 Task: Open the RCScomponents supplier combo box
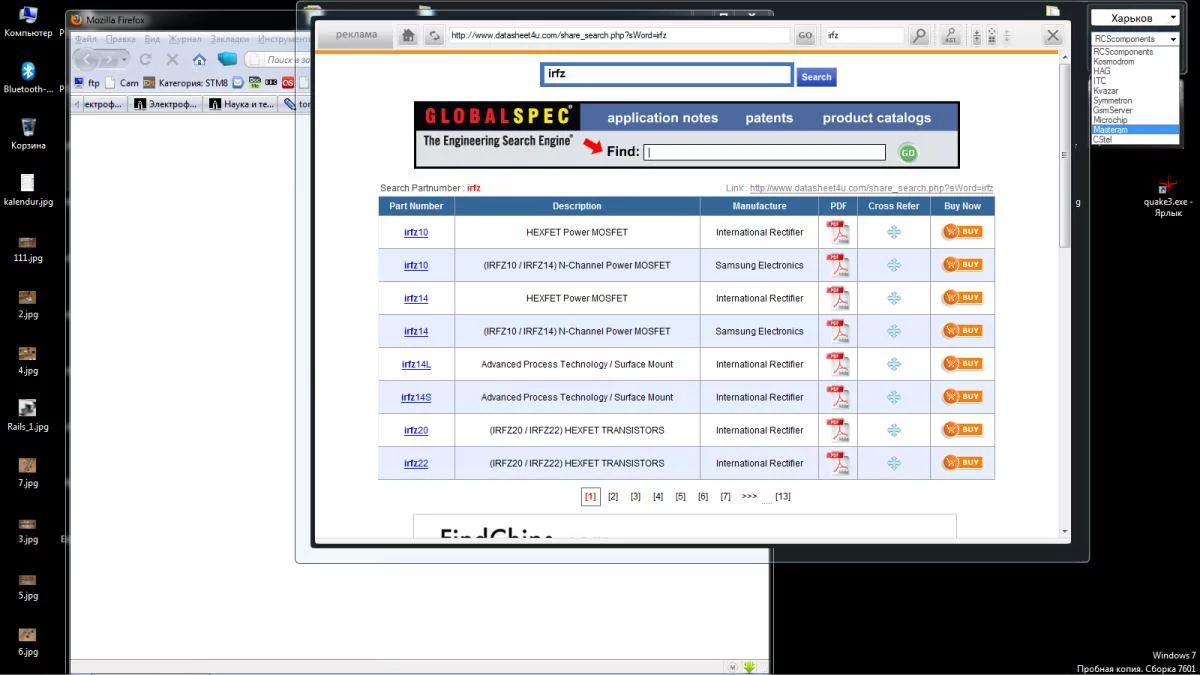pyautogui.click(x=1136, y=39)
